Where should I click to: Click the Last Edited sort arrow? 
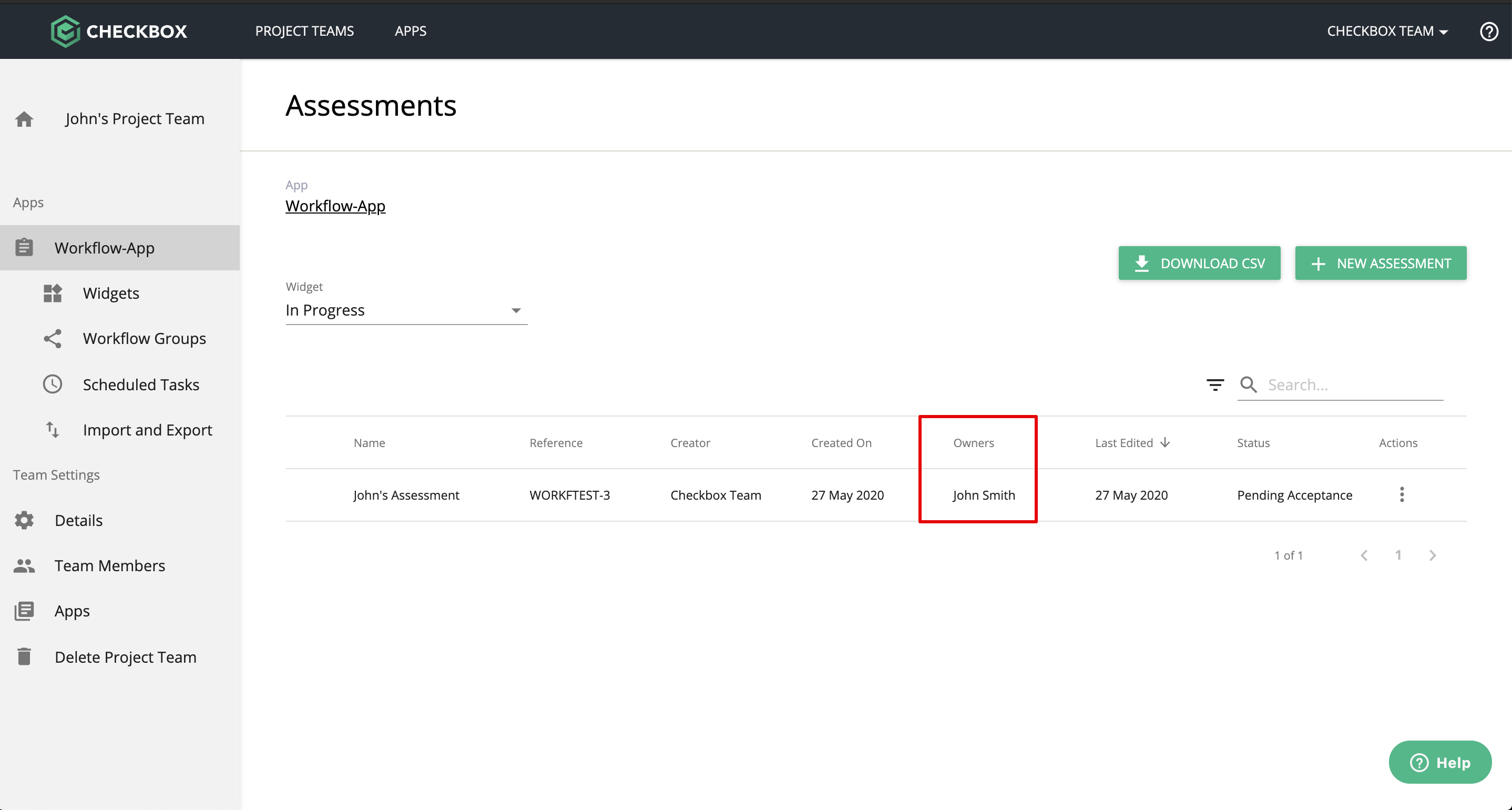[1165, 442]
